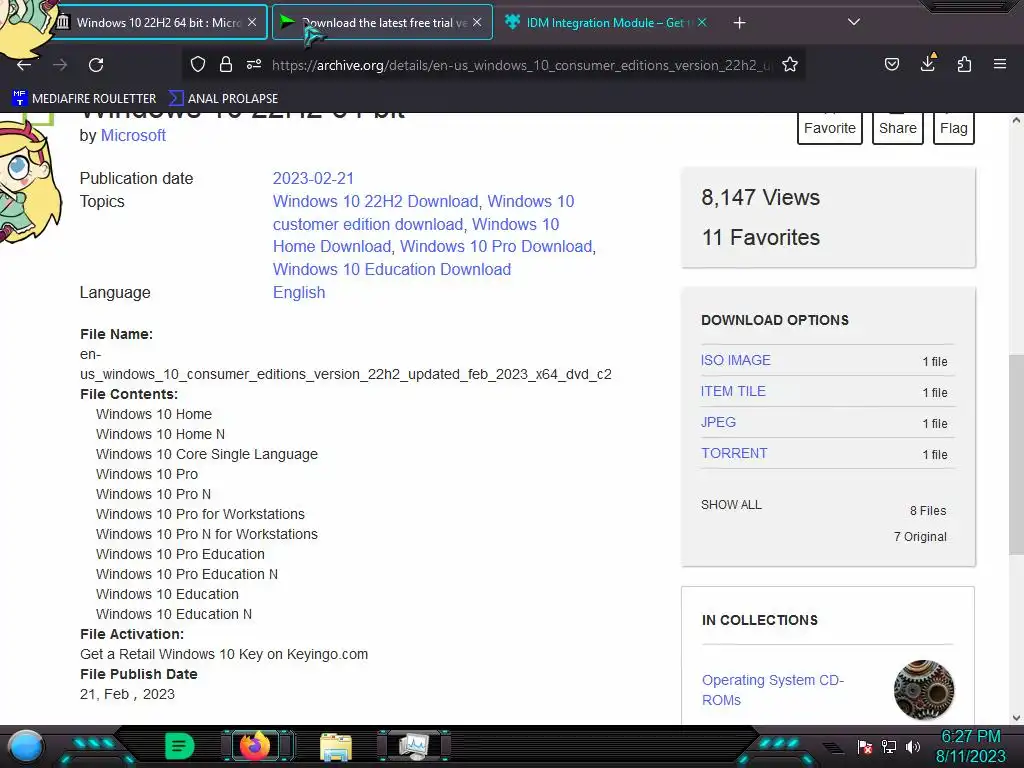Open the Start orb button
The width and height of the screenshot is (1024, 768).
(25, 746)
